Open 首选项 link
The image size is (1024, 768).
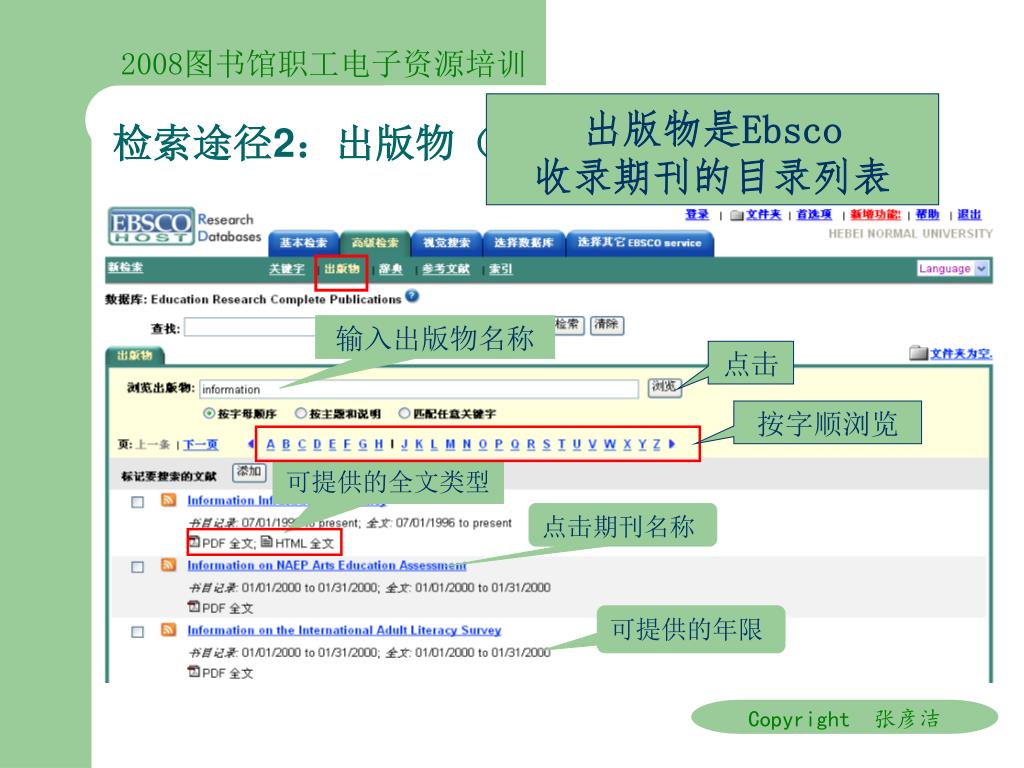pos(814,214)
